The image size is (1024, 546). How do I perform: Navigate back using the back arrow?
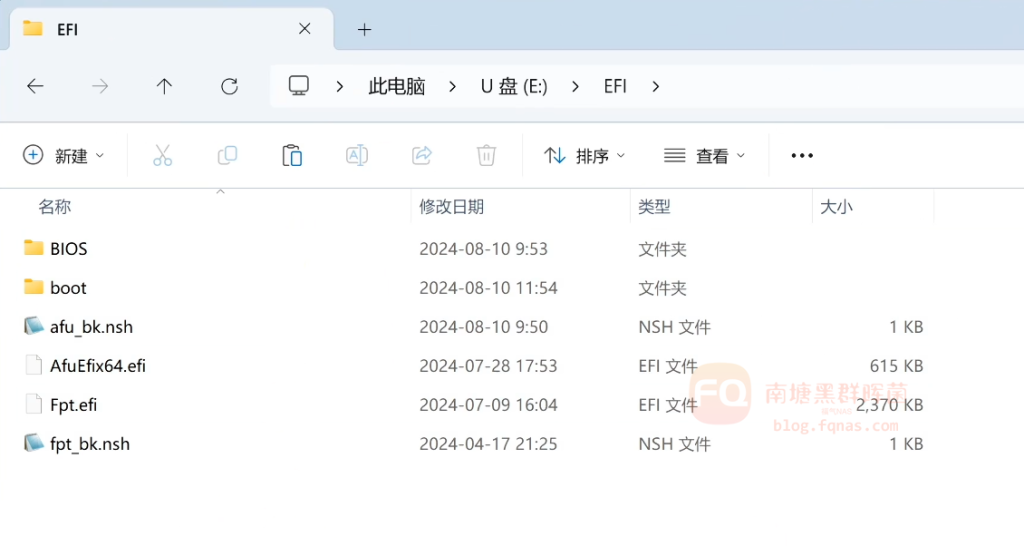(x=35, y=86)
